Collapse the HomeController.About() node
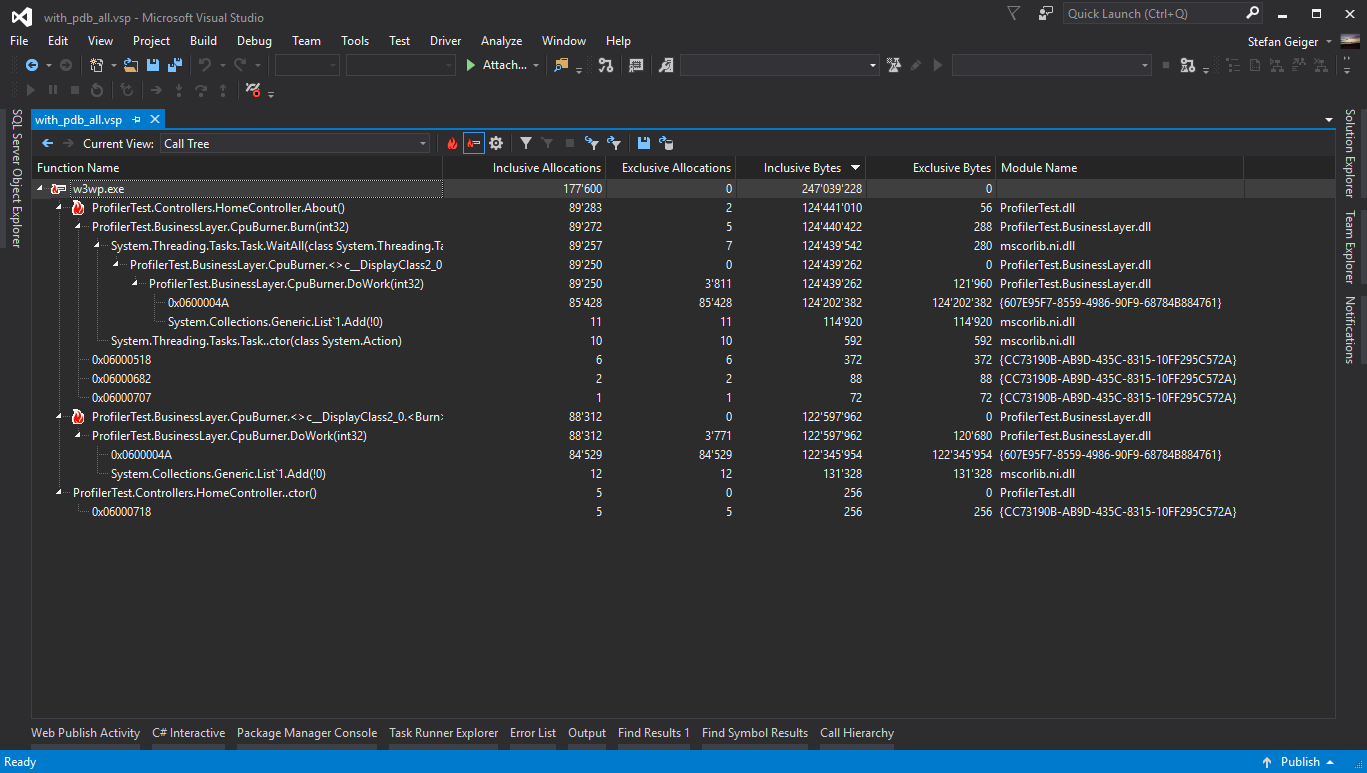Screen dimensions: 1367x773 pos(59,207)
